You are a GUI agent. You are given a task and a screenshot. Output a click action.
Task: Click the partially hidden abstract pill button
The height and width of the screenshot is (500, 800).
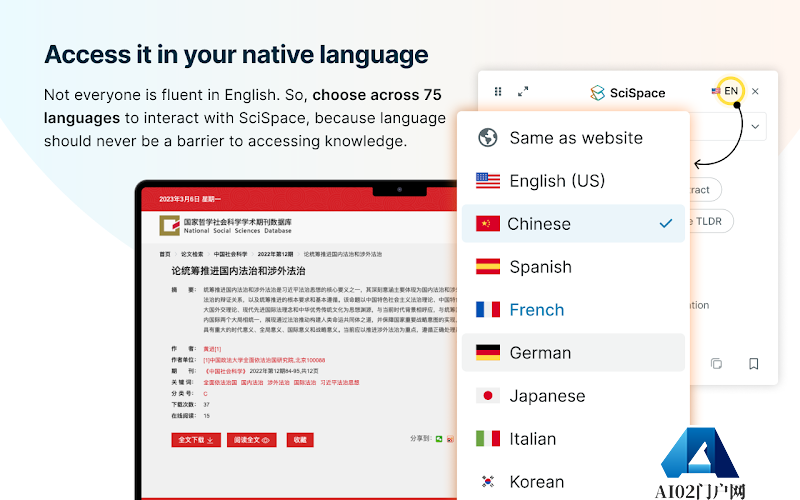click(706, 190)
